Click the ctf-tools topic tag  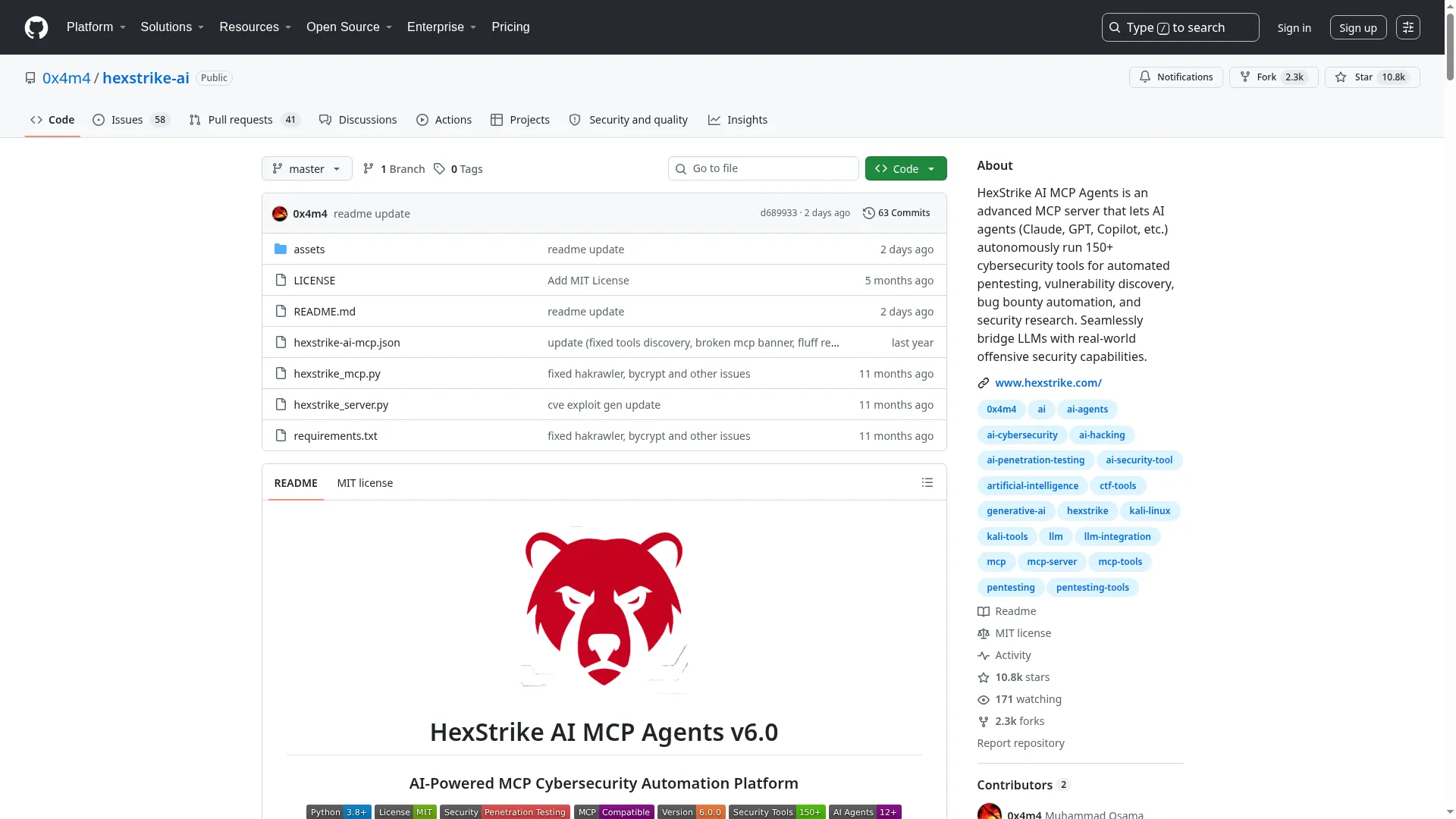click(x=1118, y=486)
